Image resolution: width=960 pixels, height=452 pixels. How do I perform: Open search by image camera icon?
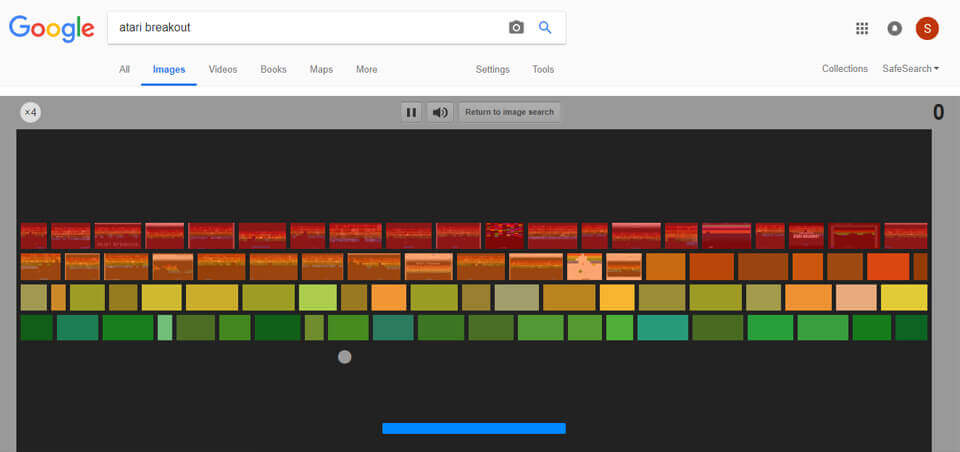516,28
